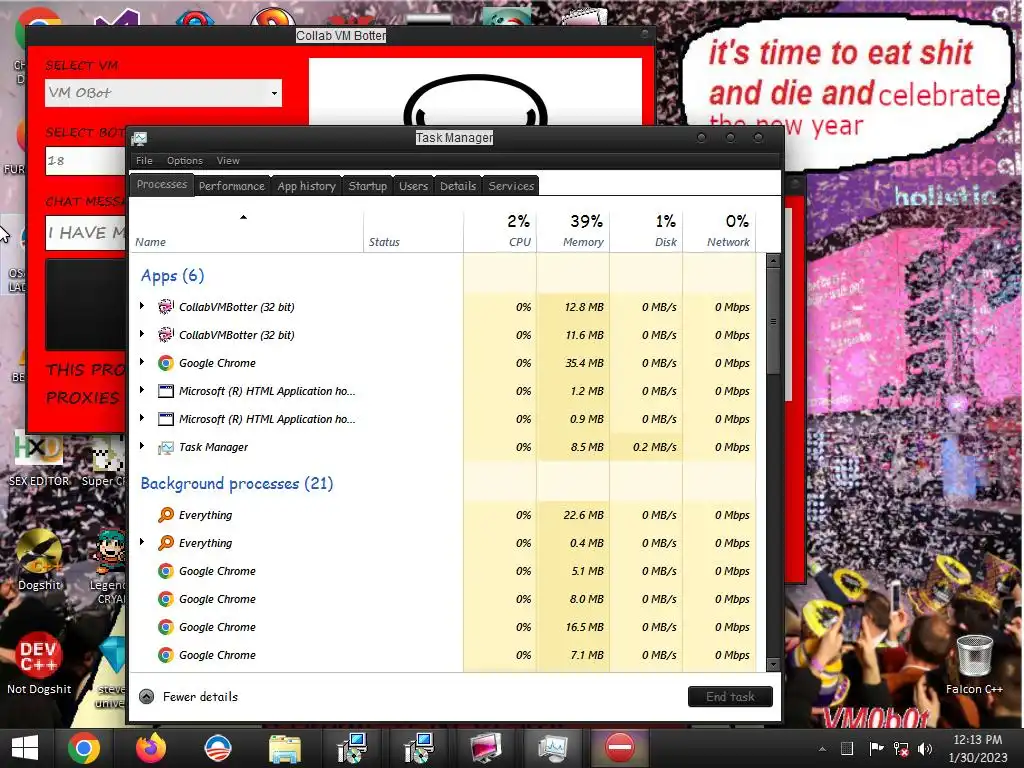Click the scrollbar down arrow in Task Manager
The width and height of the screenshot is (1024, 768).
pos(773,665)
